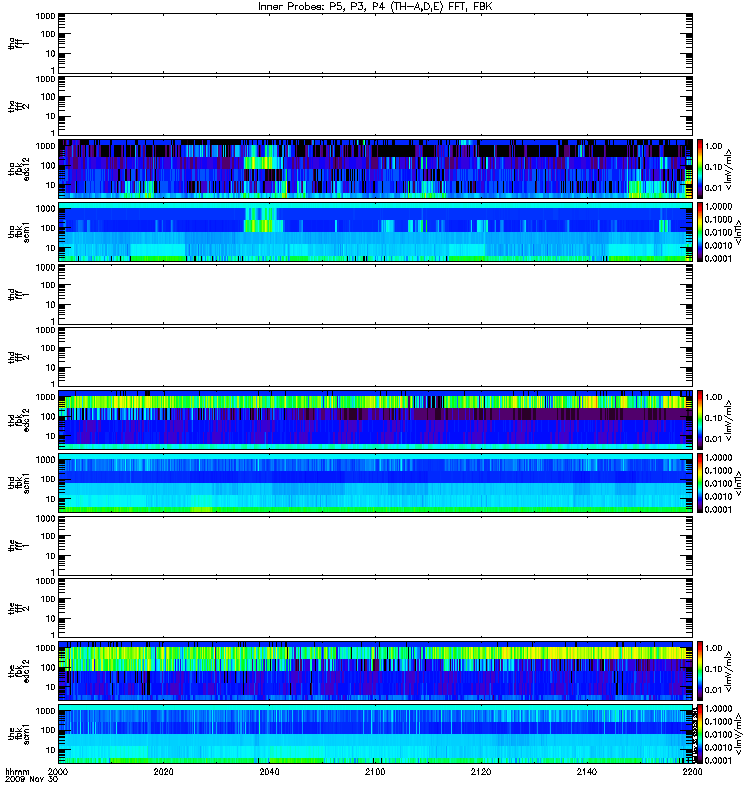This screenshot has width=750, height=800.
Task: Click the tha fbk scm1 color bar
Action: click(699, 232)
